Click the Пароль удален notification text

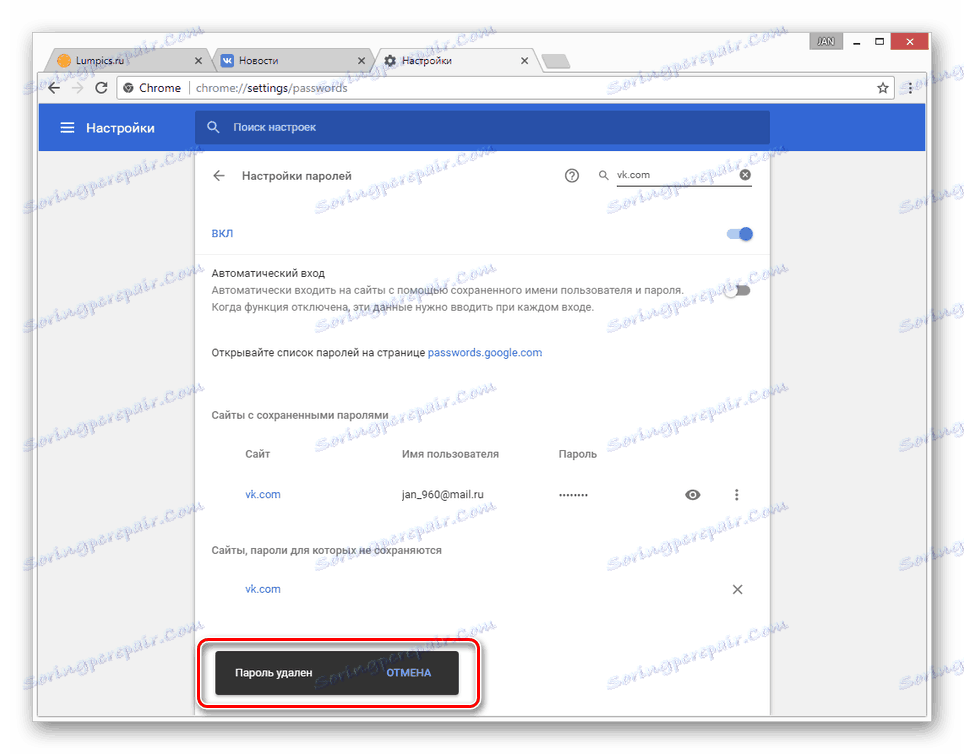click(274, 673)
